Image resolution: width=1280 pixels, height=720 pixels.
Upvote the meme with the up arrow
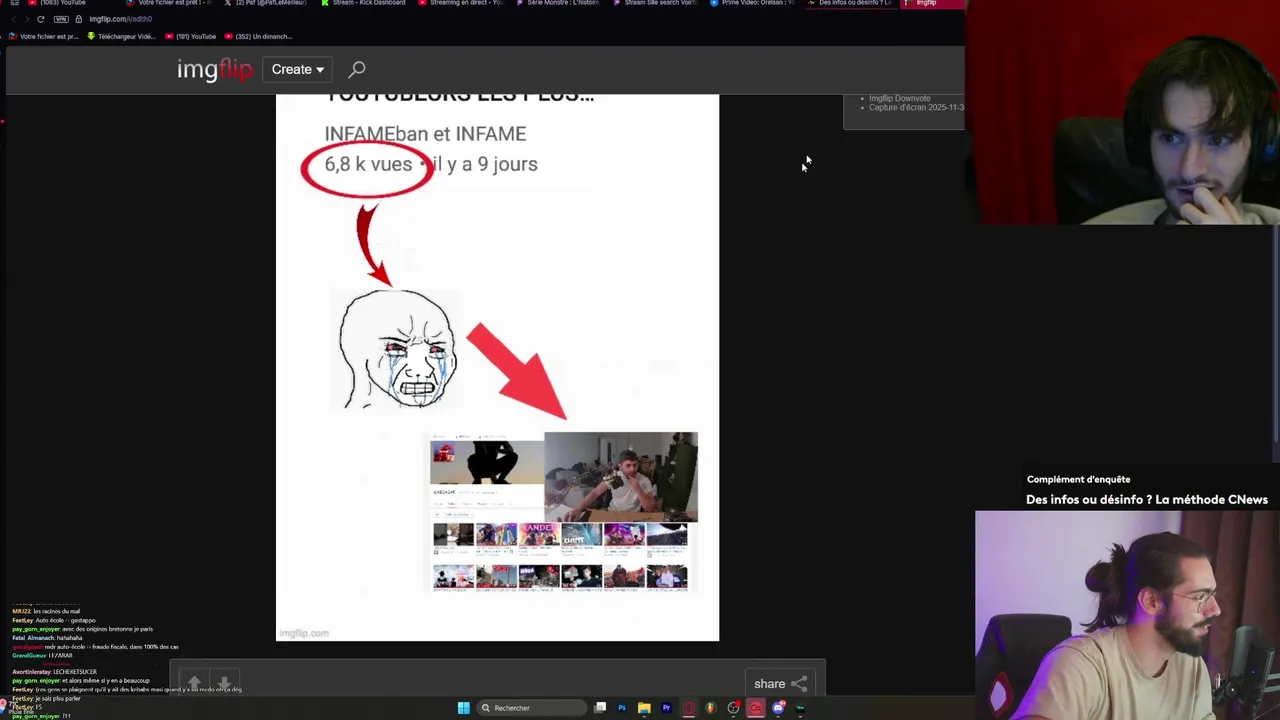click(x=194, y=683)
